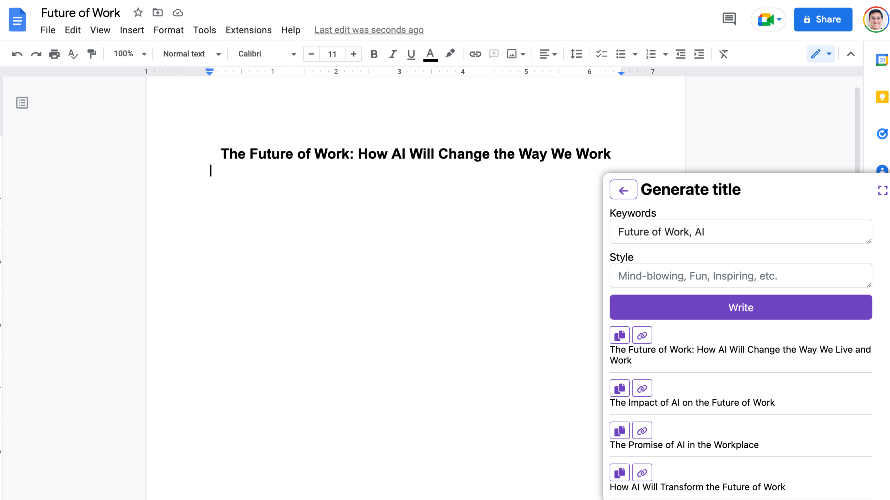Click the font size field
This screenshot has height=500, width=890.
tap(332, 54)
